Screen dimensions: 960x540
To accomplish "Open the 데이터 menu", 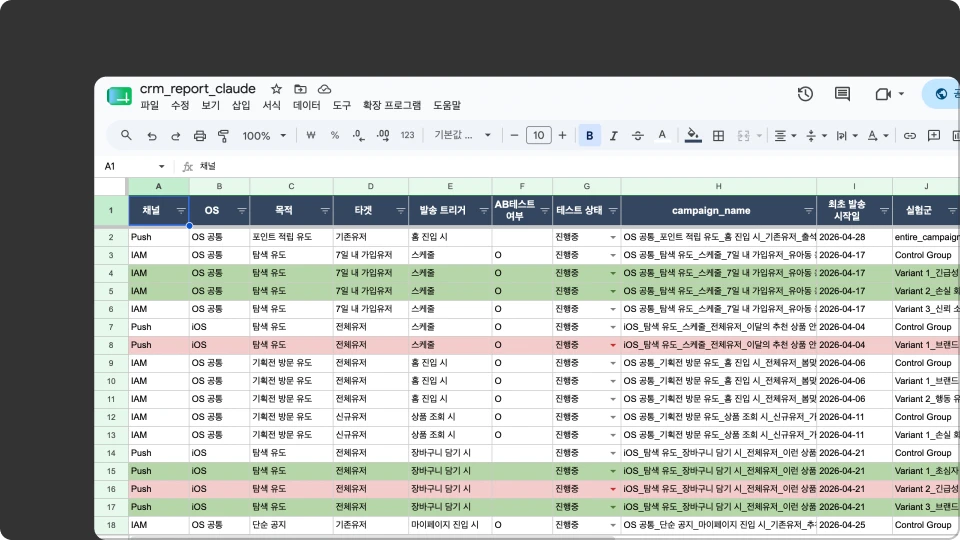I will click(307, 105).
